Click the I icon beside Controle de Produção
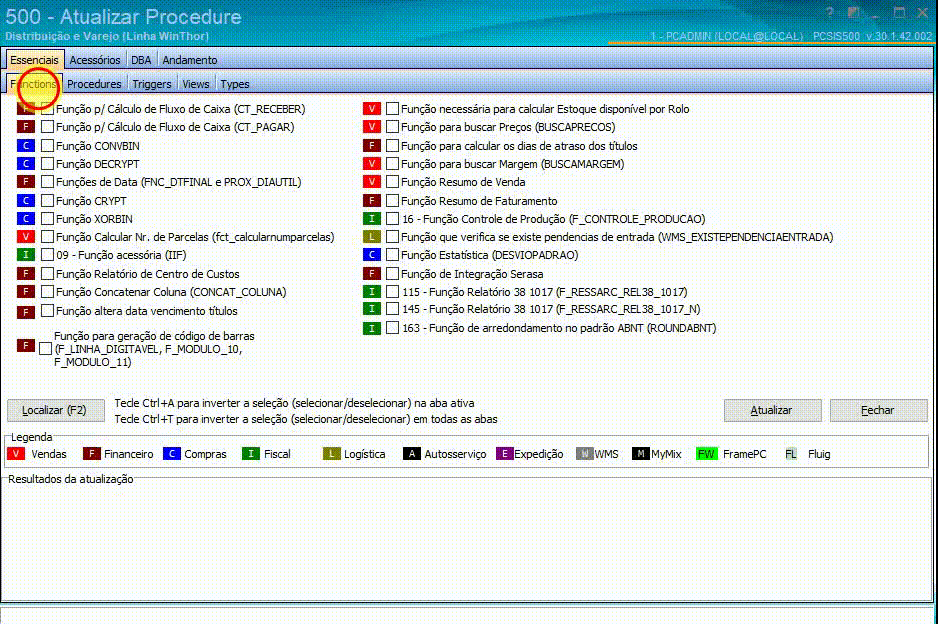 pyautogui.click(x=371, y=218)
